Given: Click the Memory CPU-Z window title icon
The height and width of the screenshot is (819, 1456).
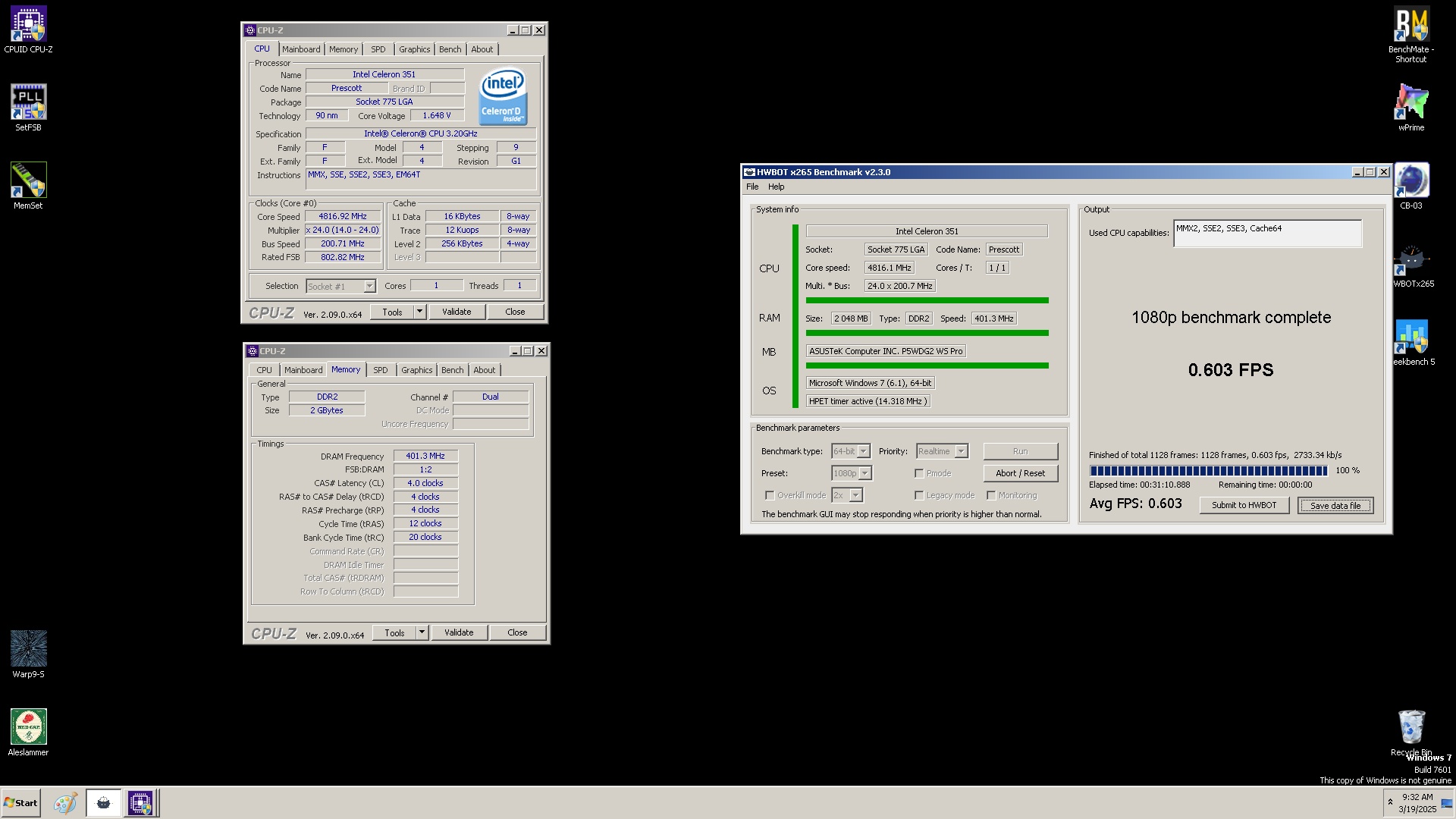Looking at the screenshot, I should click(253, 351).
